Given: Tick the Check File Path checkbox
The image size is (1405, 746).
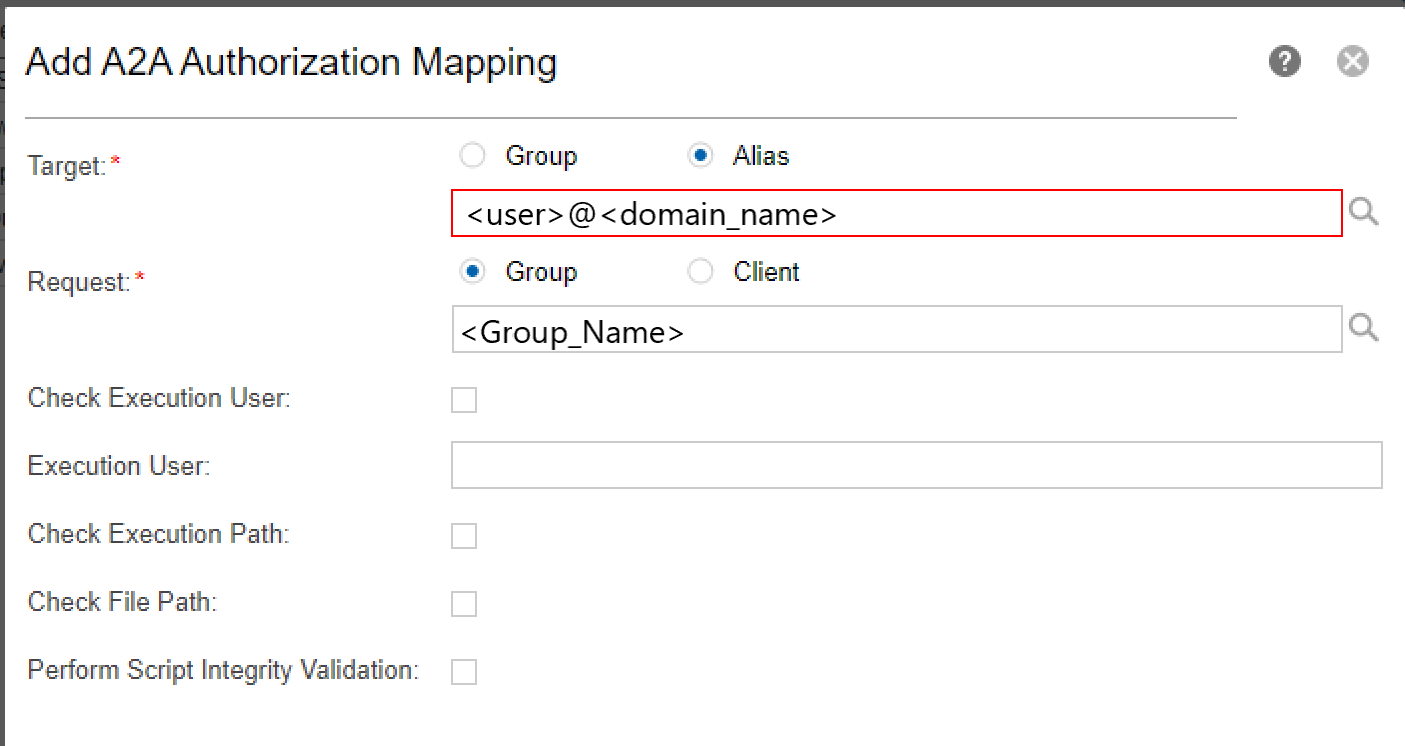Looking at the screenshot, I should [464, 604].
